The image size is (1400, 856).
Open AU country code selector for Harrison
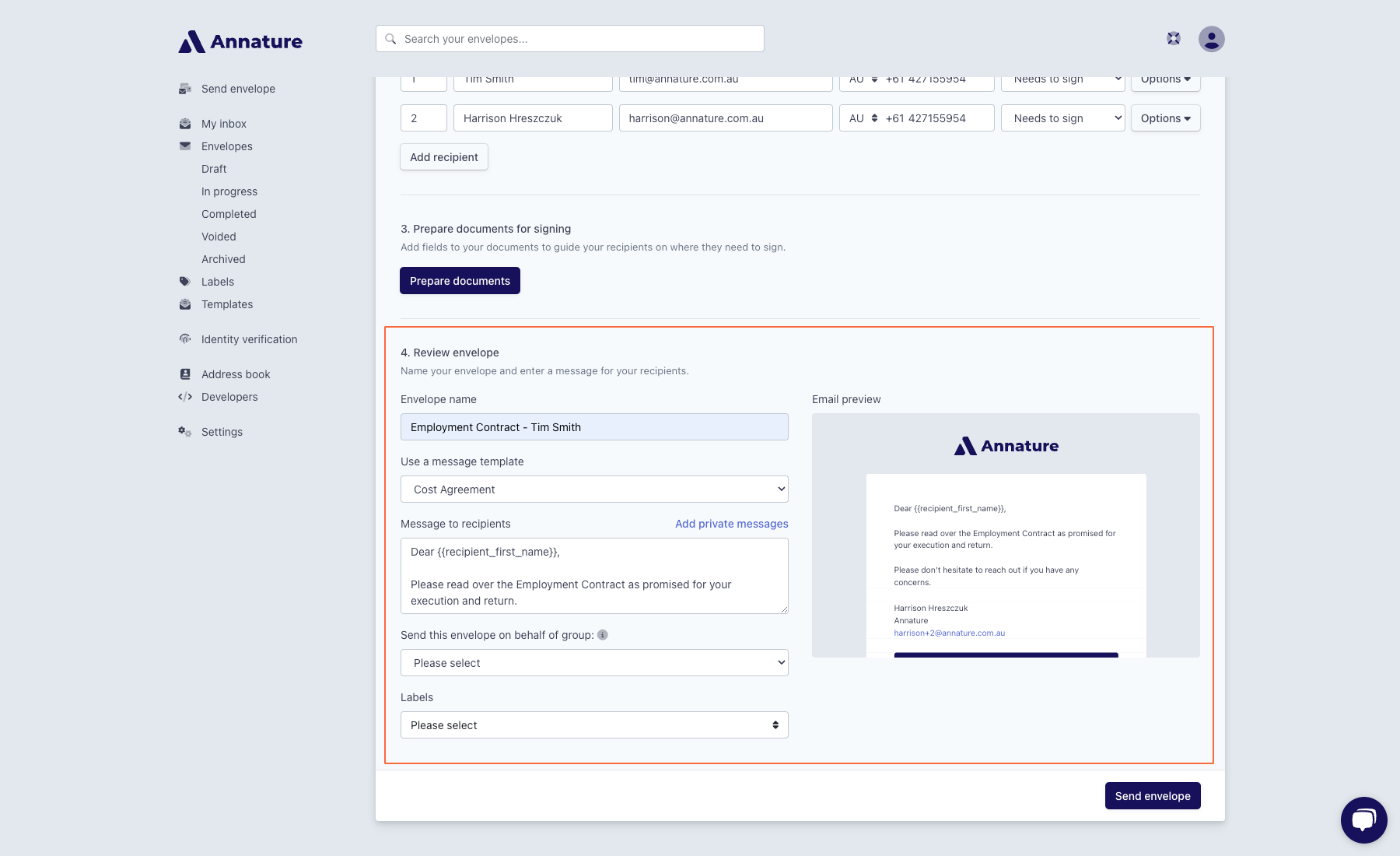point(863,118)
